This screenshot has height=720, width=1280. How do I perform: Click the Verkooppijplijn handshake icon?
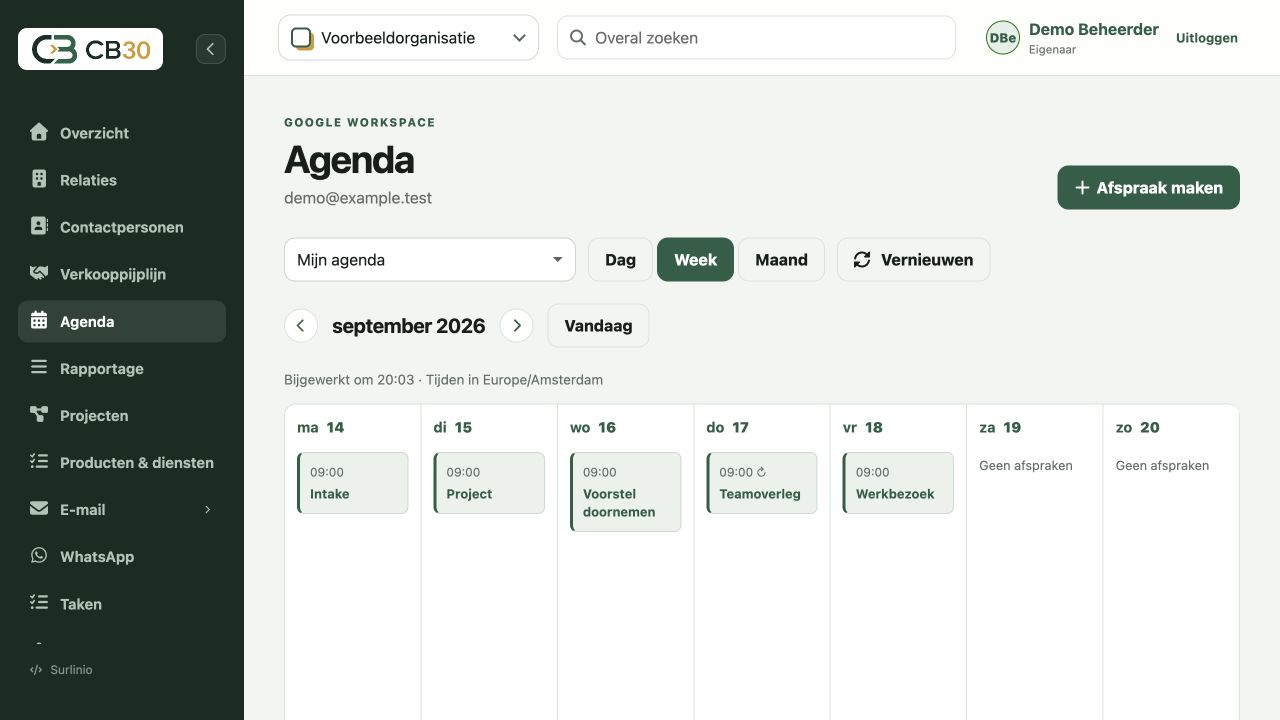tap(39, 273)
